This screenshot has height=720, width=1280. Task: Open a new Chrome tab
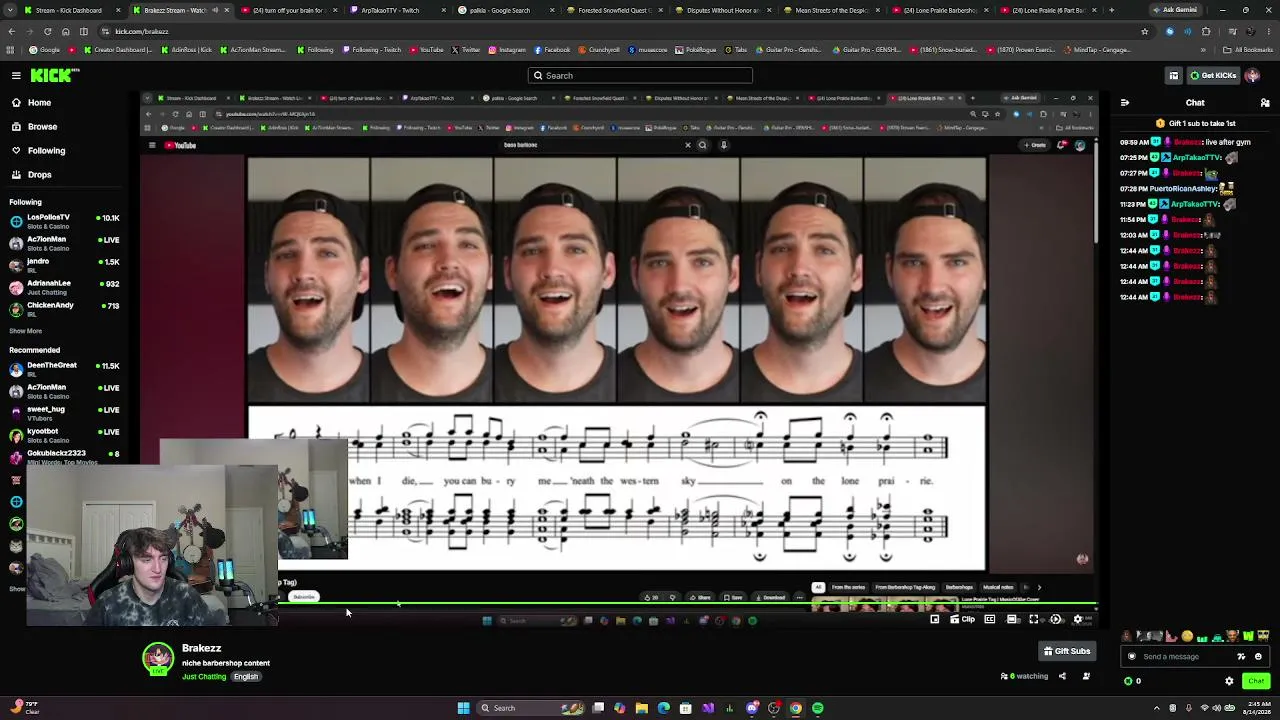1111,10
